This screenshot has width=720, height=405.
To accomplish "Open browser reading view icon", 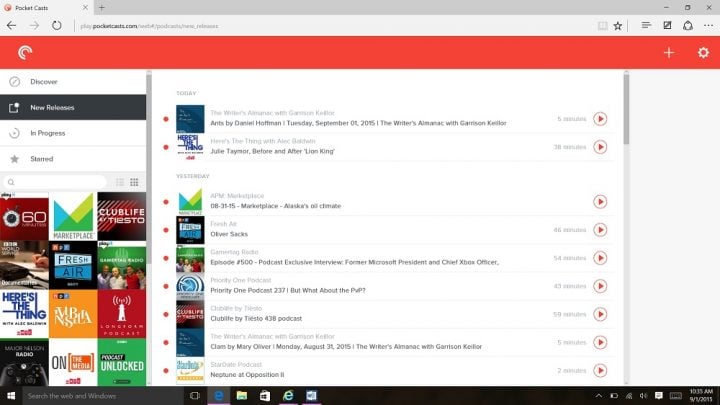I will [x=602, y=26].
